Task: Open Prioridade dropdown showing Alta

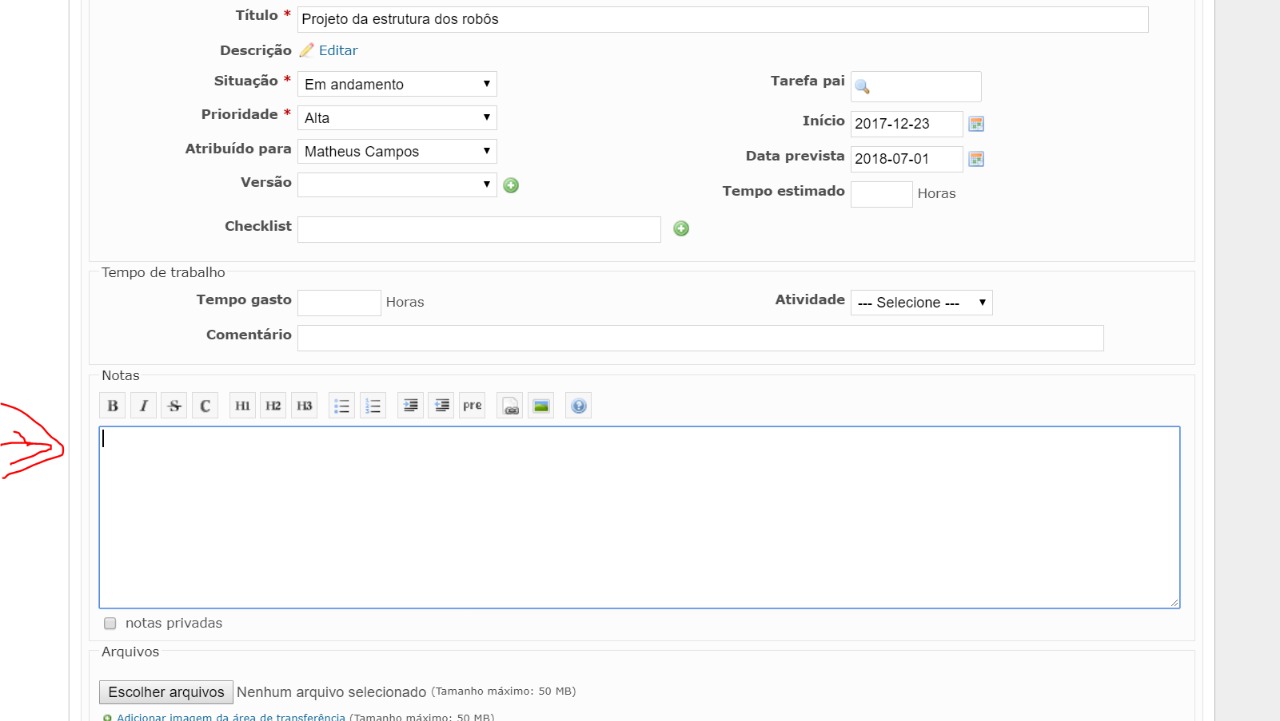Action: pyautogui.click(x=397, y=118)
